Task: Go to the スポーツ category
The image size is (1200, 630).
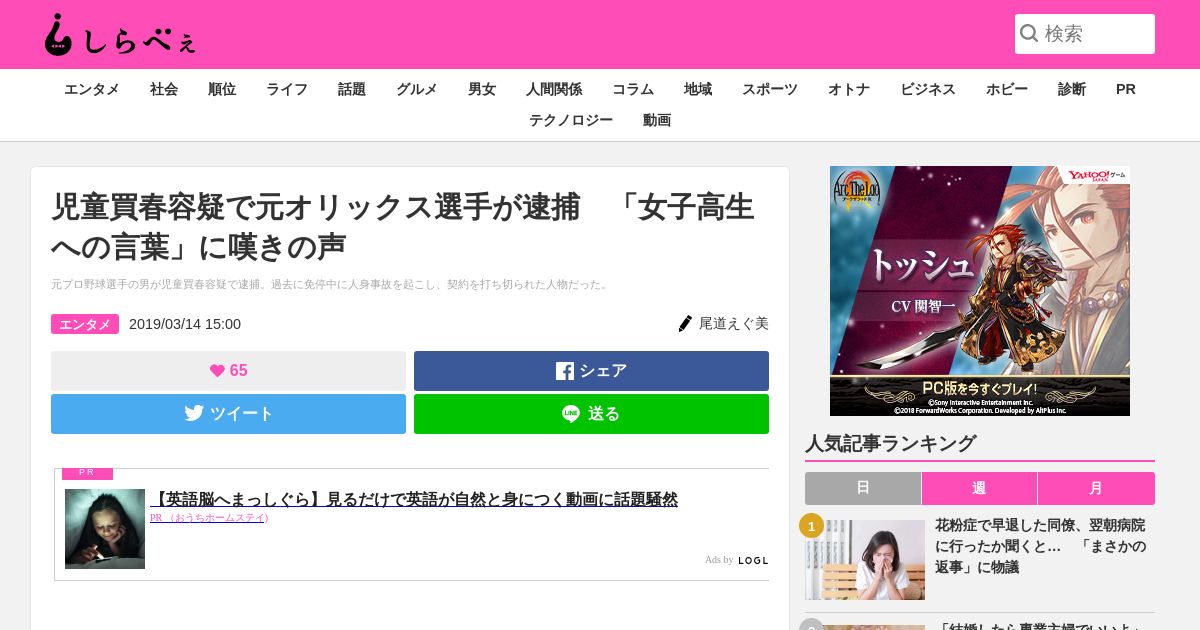Action: pos(770,89)
